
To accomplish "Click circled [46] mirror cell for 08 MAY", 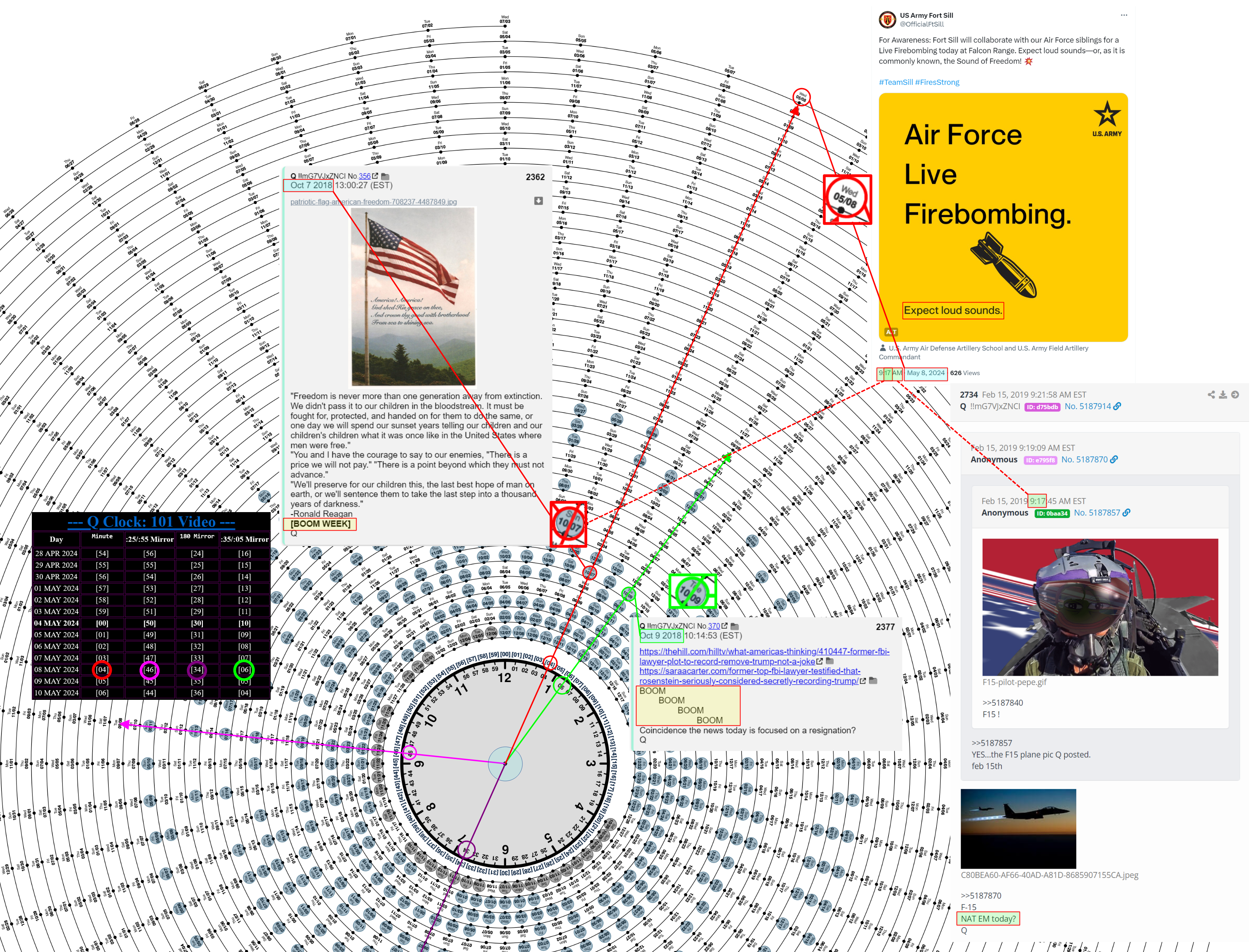I will [150, 670].
